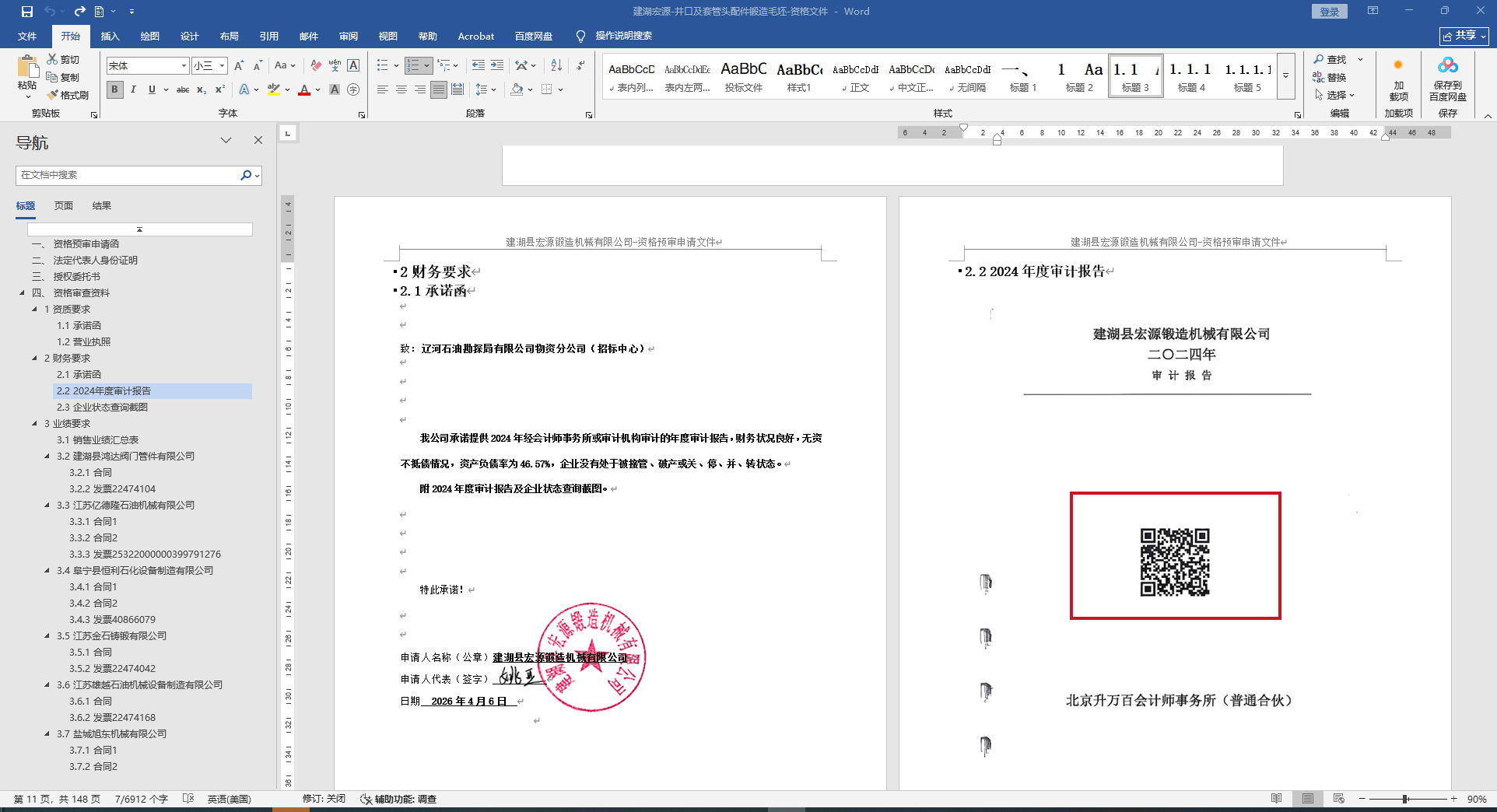Jump to 2.3 企业状态查询截图 heading

102,408
